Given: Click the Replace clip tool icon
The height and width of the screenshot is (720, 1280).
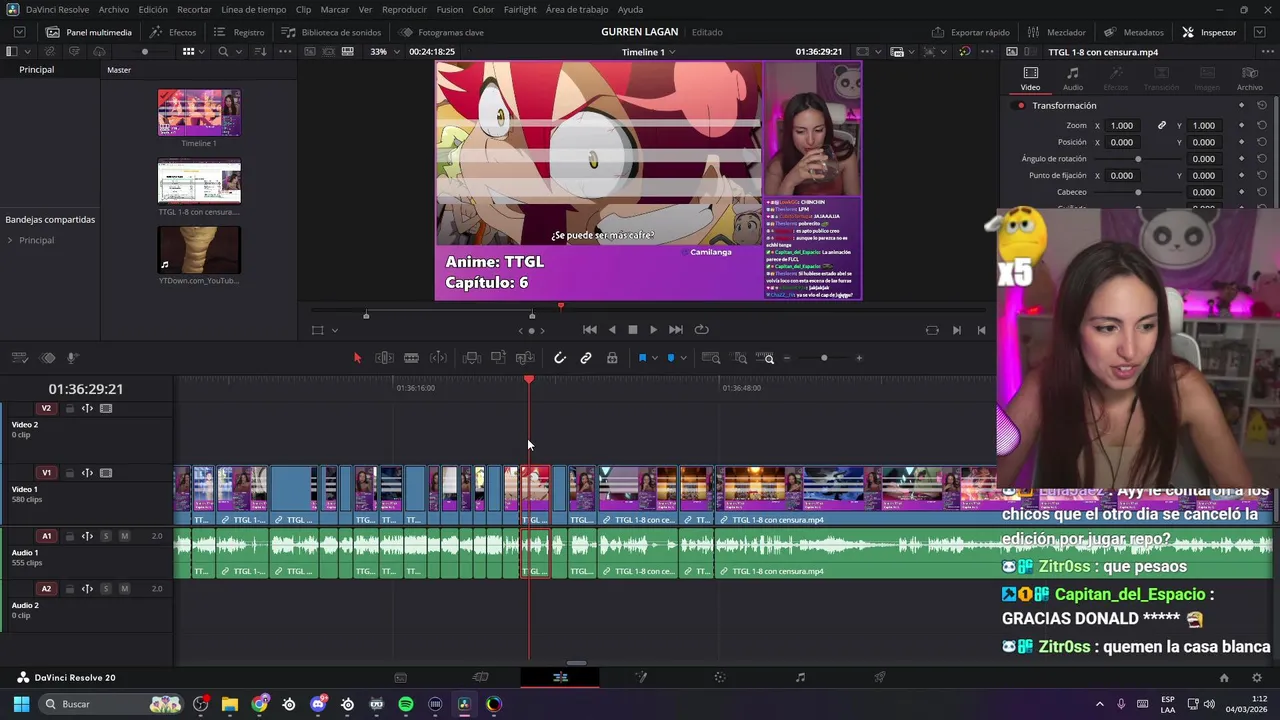Looking at the screenshot, I should point(525,358).
